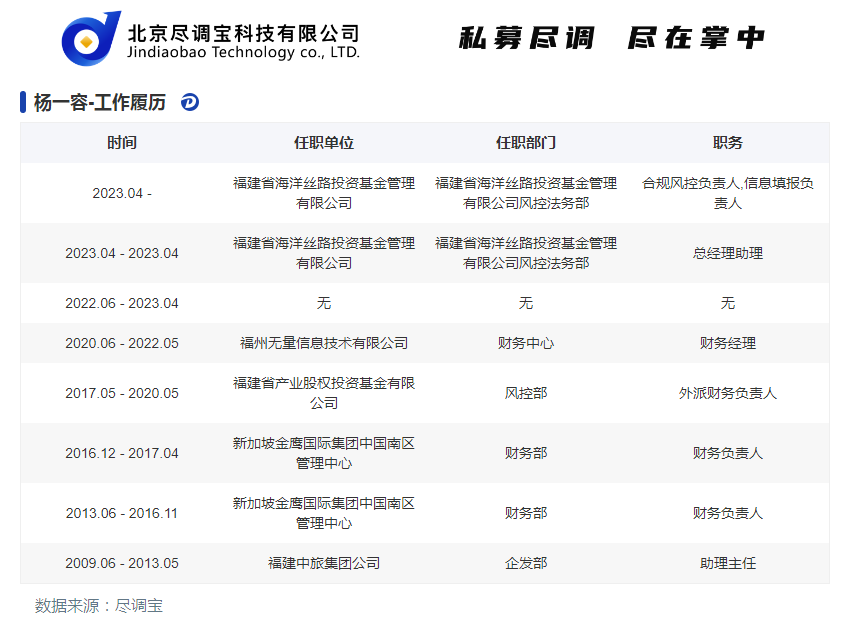Click the 北京尽调宝科技有限公司 company name
The width and height of the screenshot is (850, 625).
coord(243,32)
